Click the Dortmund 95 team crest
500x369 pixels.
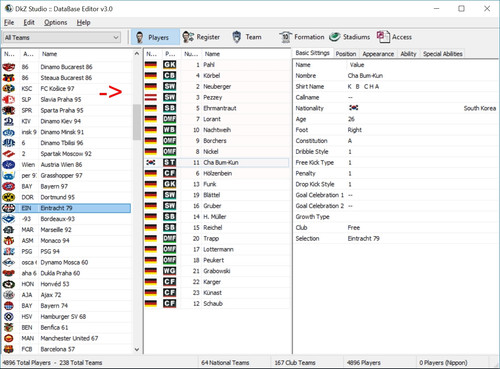coord(9,197)
